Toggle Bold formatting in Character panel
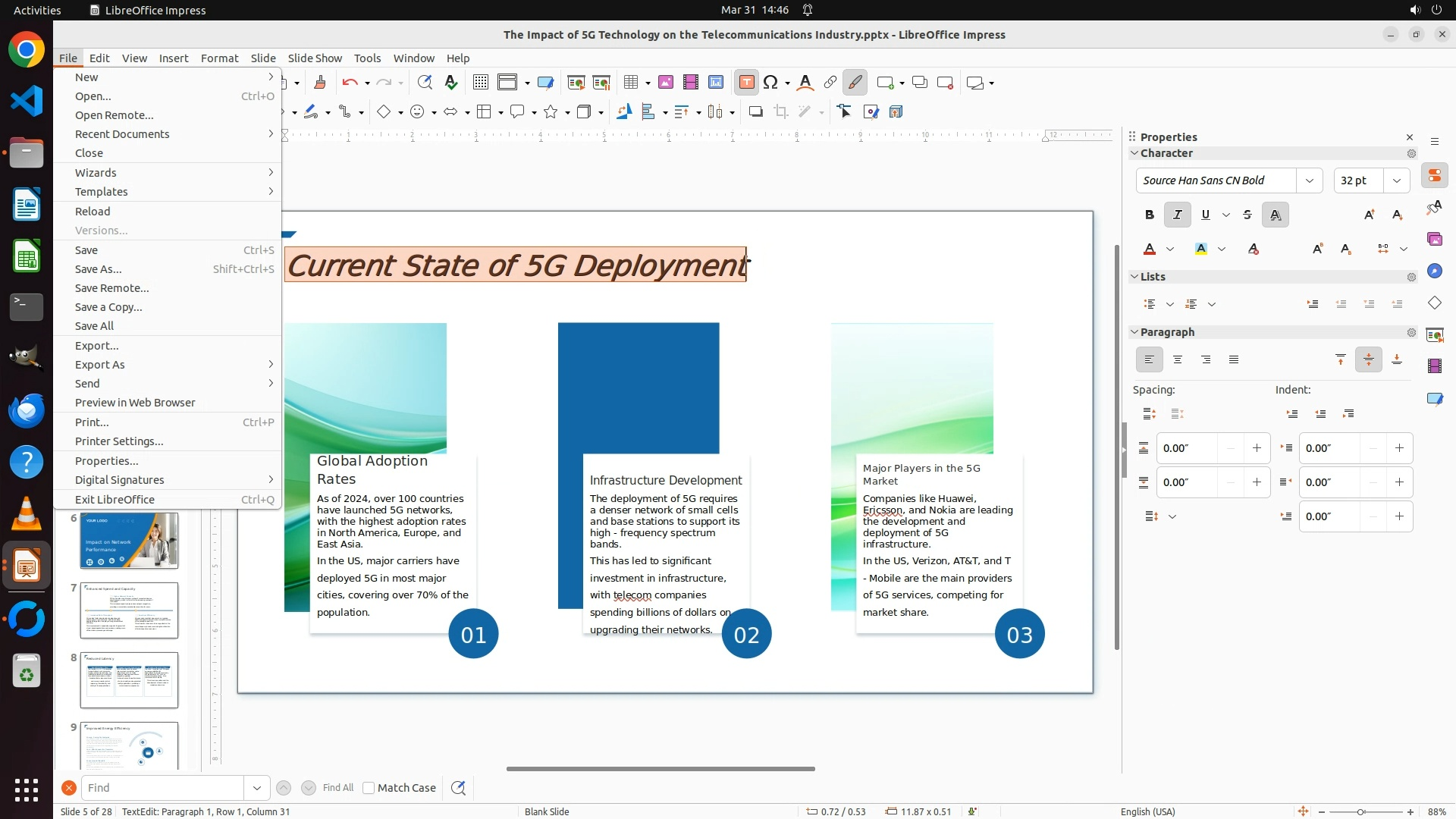Screen dimensions: 1456x819 click(1149, 215)
